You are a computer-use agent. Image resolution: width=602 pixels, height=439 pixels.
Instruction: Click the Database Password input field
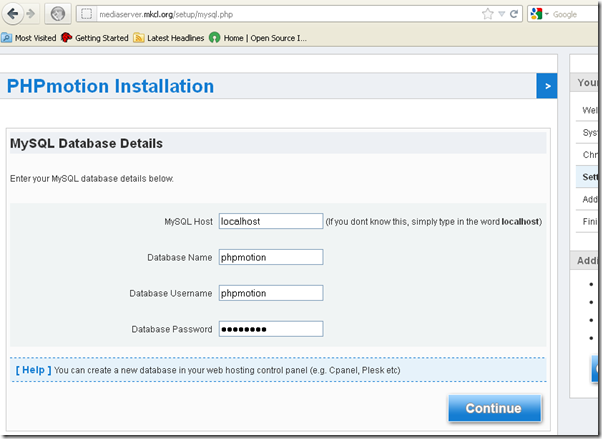pyautogui.click(x=271, y=329)
